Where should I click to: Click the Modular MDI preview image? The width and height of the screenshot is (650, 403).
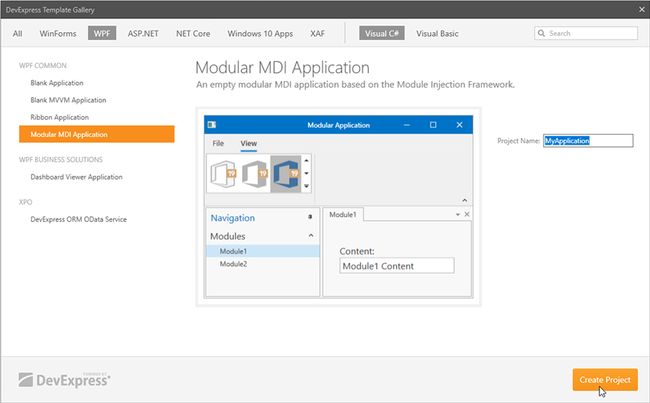click(338, 206)
